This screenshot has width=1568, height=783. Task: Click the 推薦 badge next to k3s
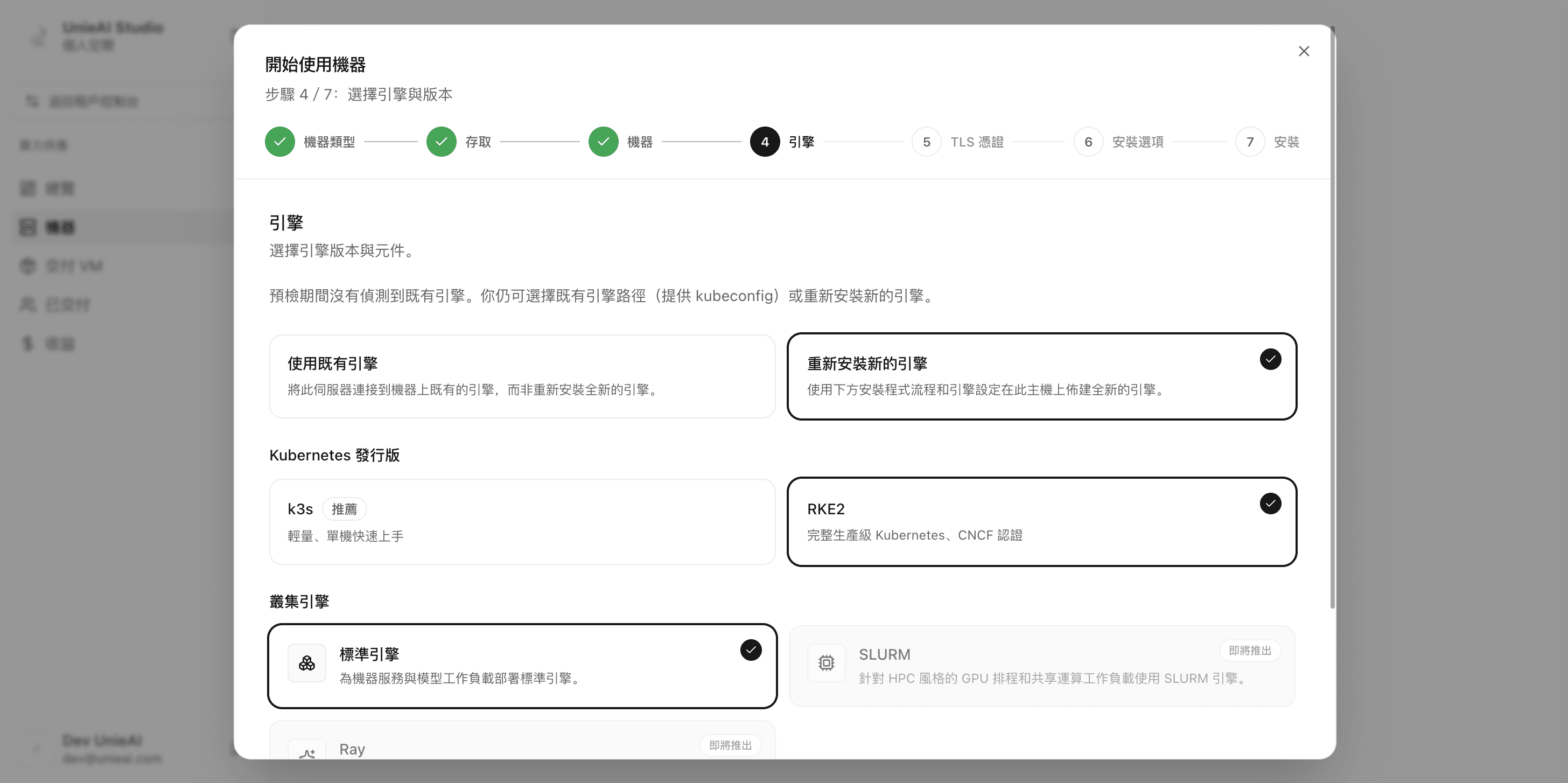344,509
